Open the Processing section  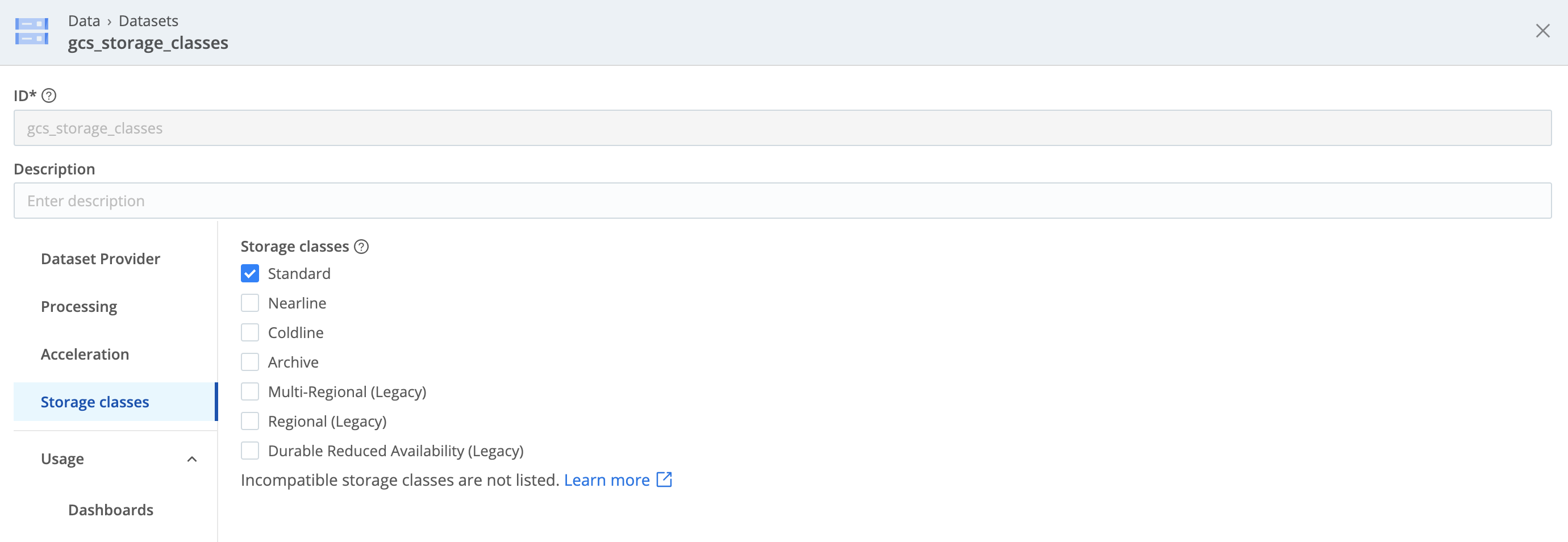click(x=78, y=306)
